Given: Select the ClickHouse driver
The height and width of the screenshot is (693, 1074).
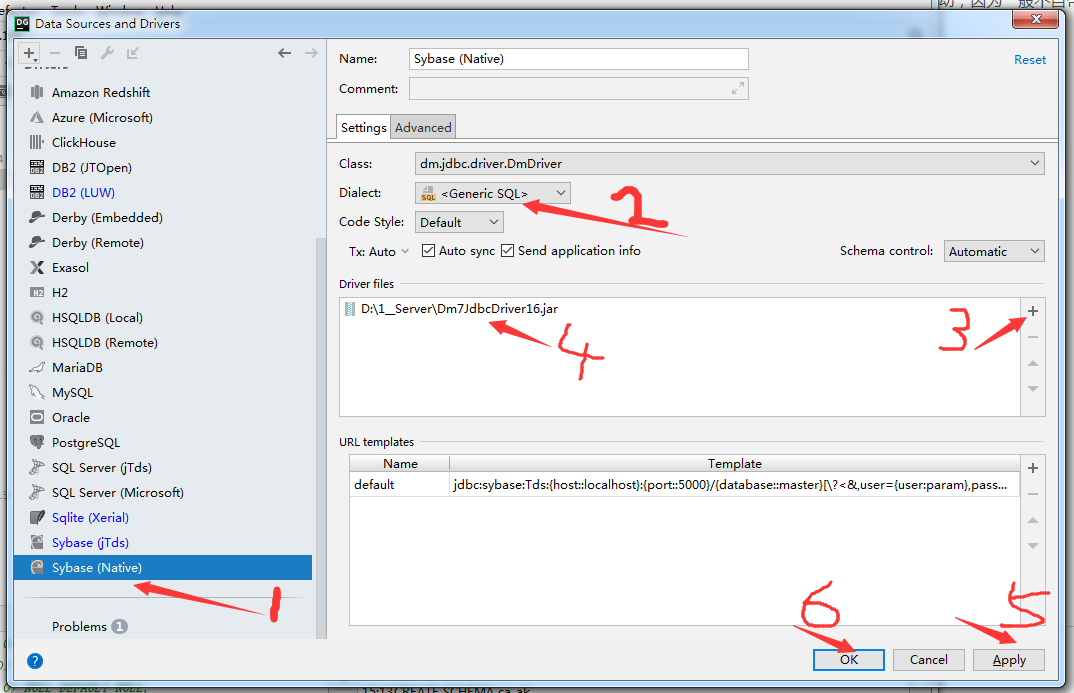Looking at the screenshot, I should point(163,142).
